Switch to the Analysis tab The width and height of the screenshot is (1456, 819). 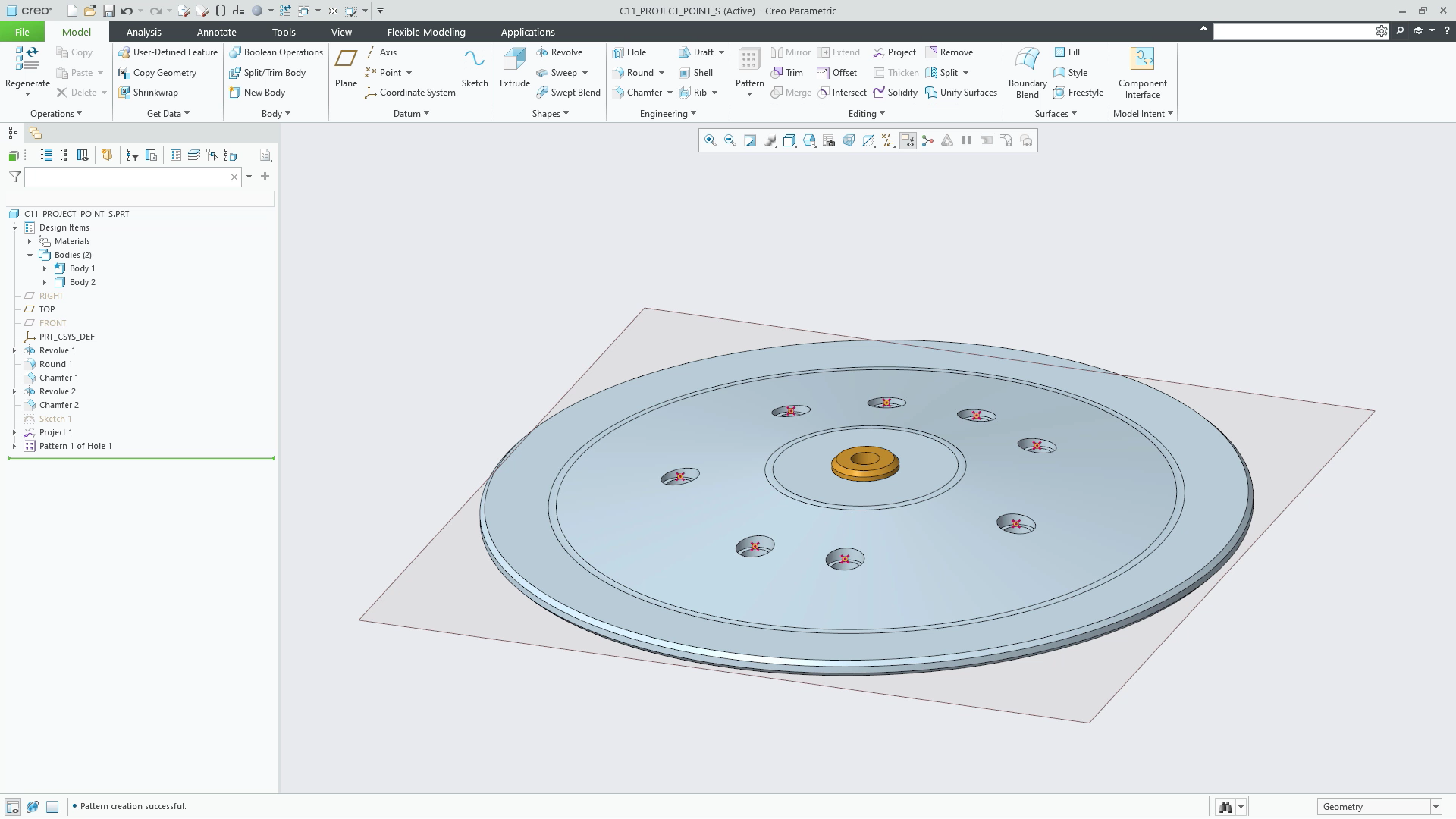[143, 32]
